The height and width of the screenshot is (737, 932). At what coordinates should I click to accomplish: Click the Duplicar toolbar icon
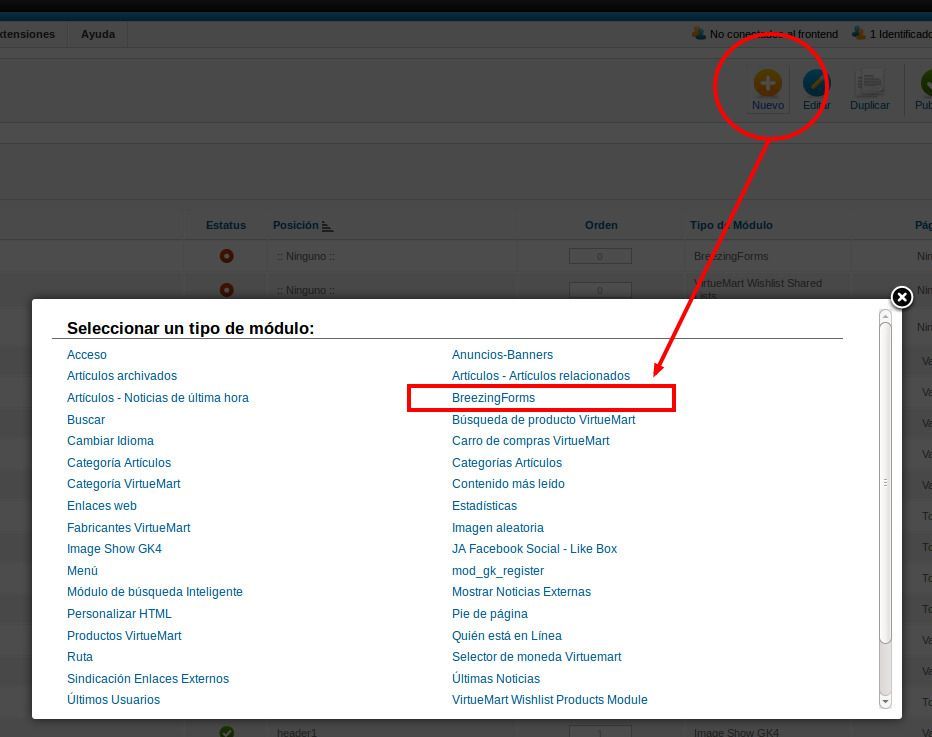pyautogui.click(x=869, y=83)
